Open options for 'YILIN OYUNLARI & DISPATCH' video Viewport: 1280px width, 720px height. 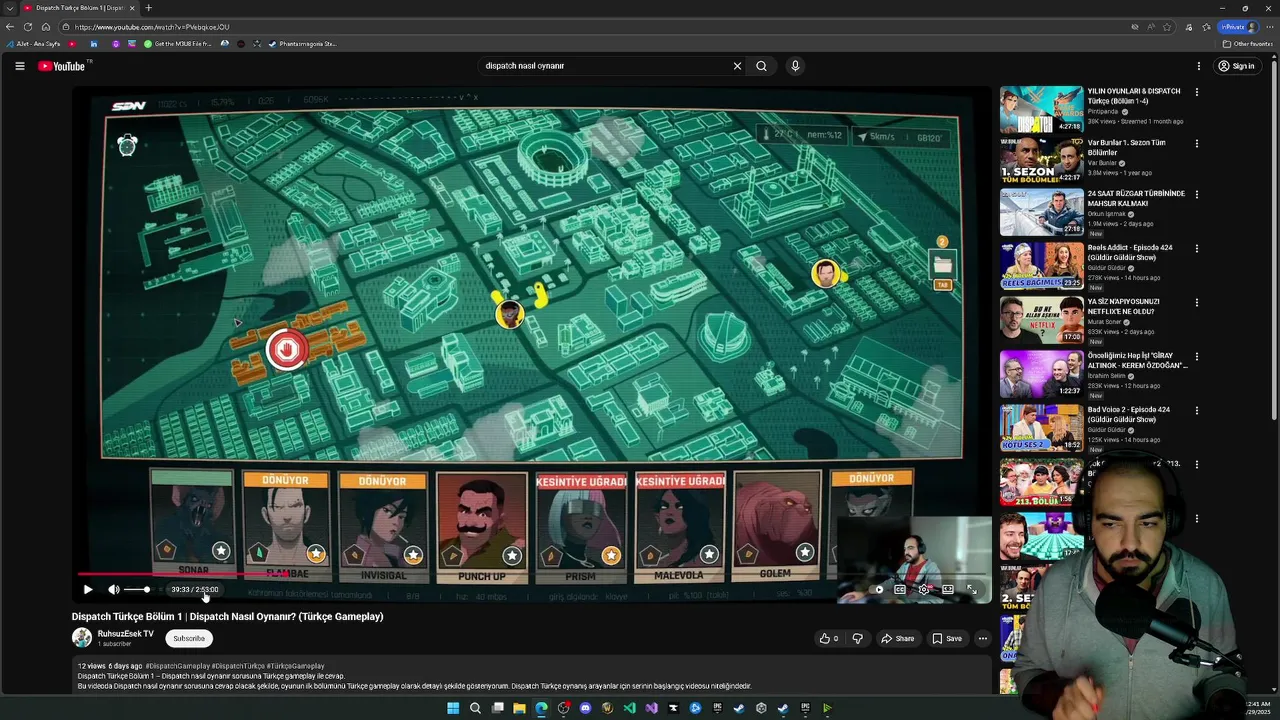1196,92
